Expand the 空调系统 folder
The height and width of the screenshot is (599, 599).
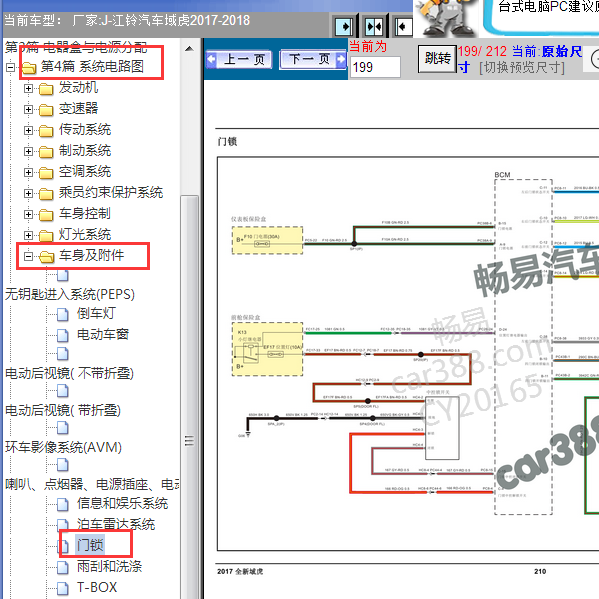(x=28, y=172)
